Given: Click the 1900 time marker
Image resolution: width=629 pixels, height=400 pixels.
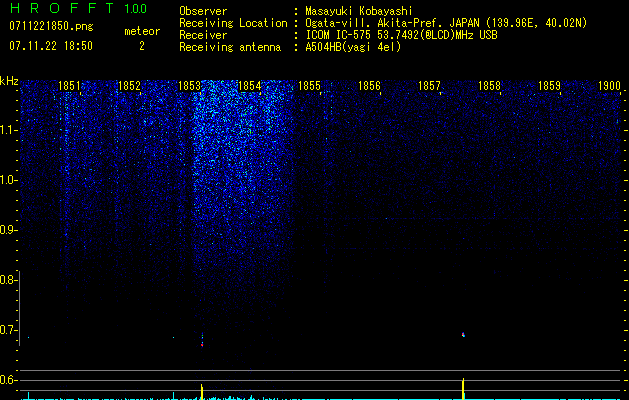Looking at the screenshot, I should (609, 86).
